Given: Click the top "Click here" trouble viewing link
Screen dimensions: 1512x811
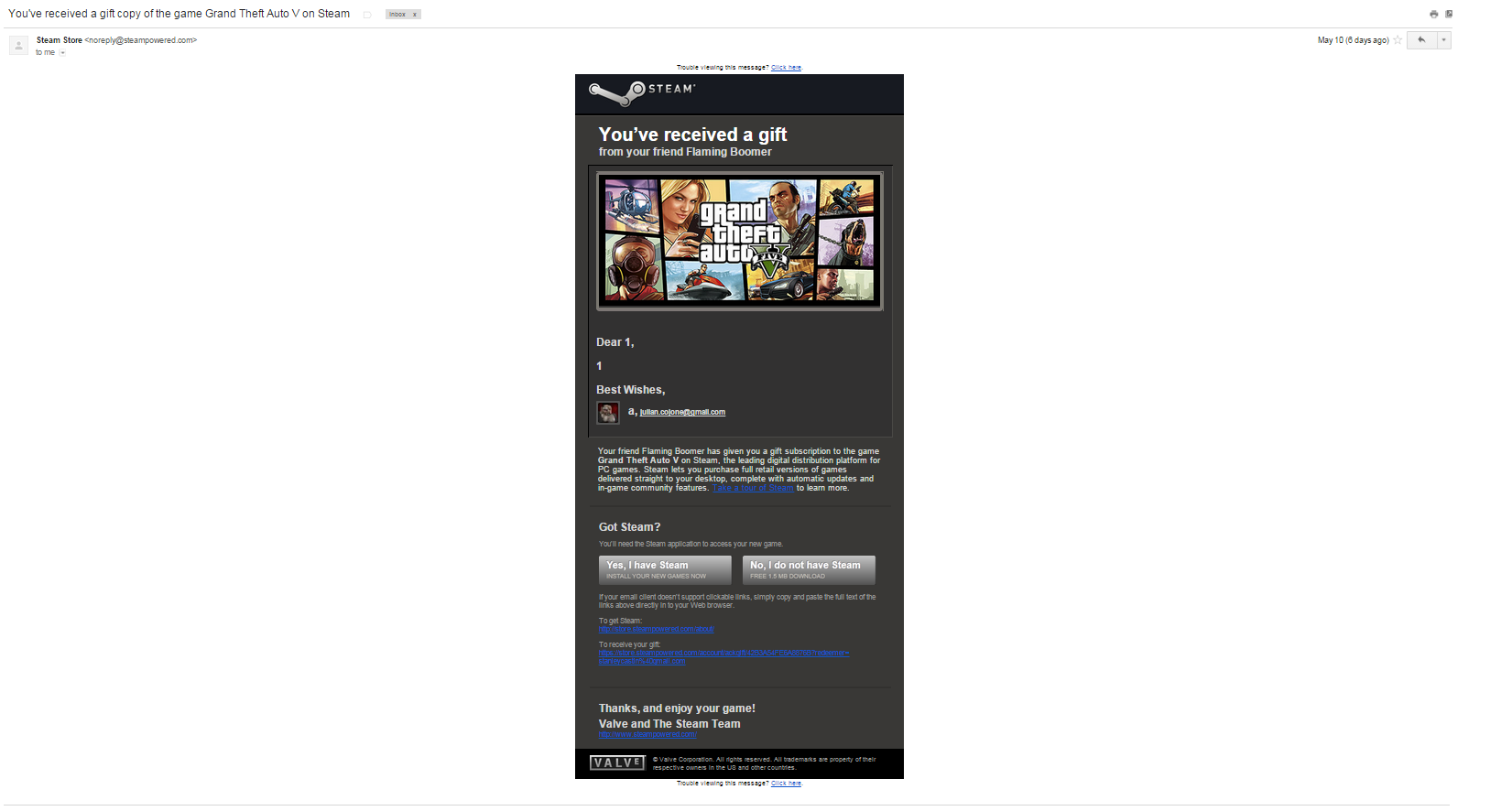Looking at the screenshot, I should (x=786, y=68).
